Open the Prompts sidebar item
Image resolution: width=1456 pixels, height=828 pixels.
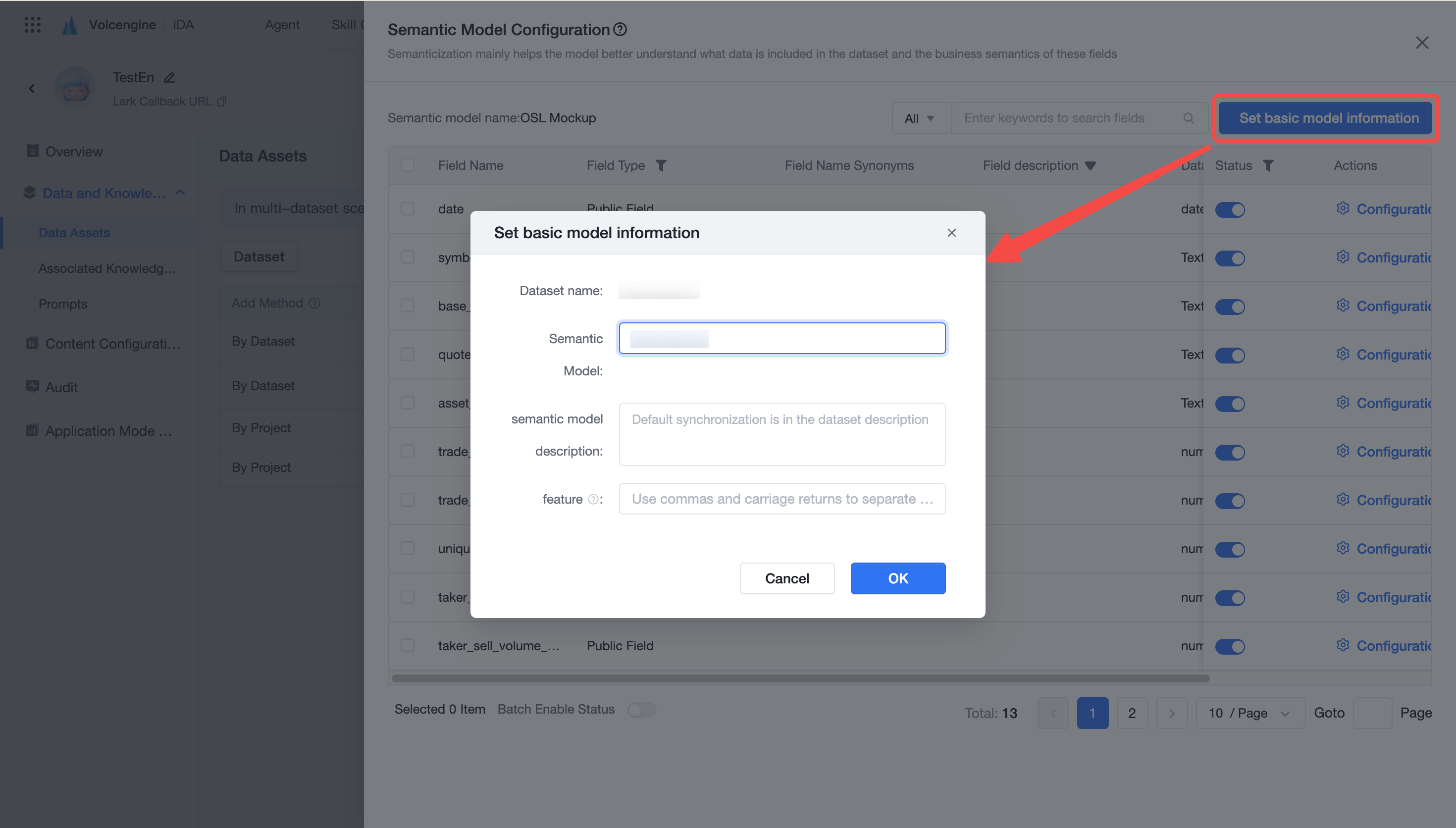62,304
